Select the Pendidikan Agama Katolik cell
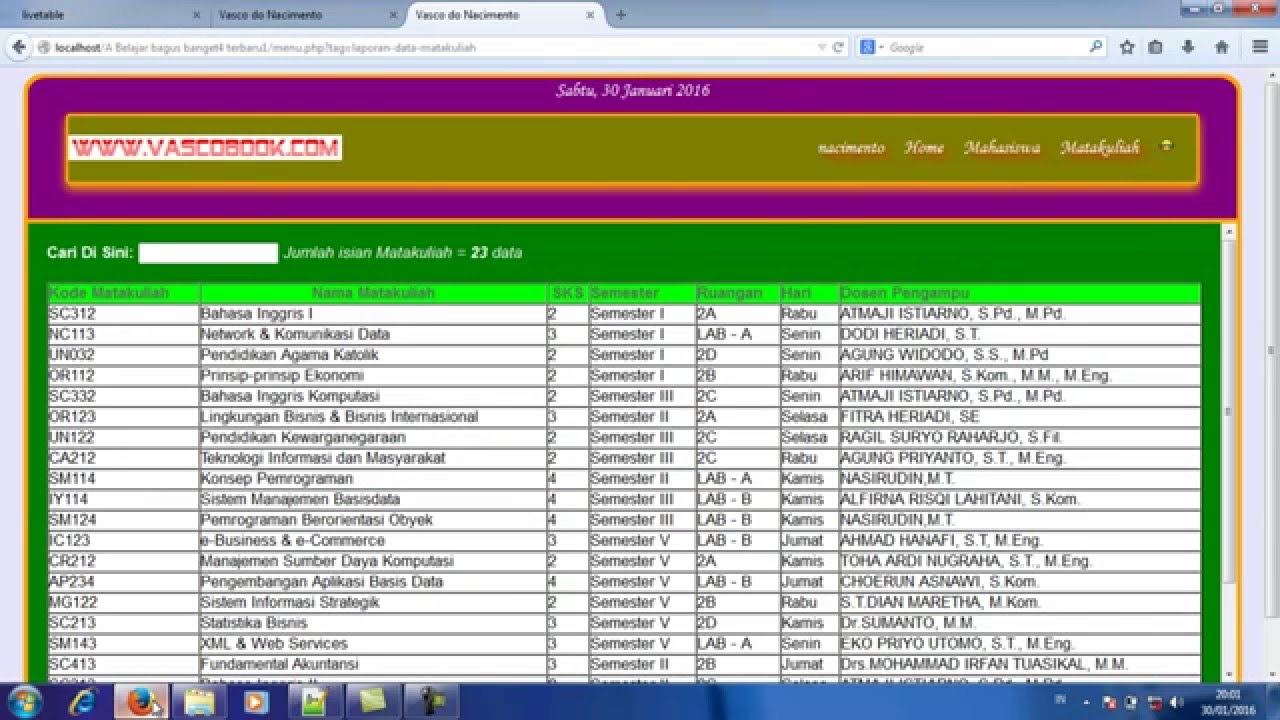The image size is (1280, 720). click(373, 355)
